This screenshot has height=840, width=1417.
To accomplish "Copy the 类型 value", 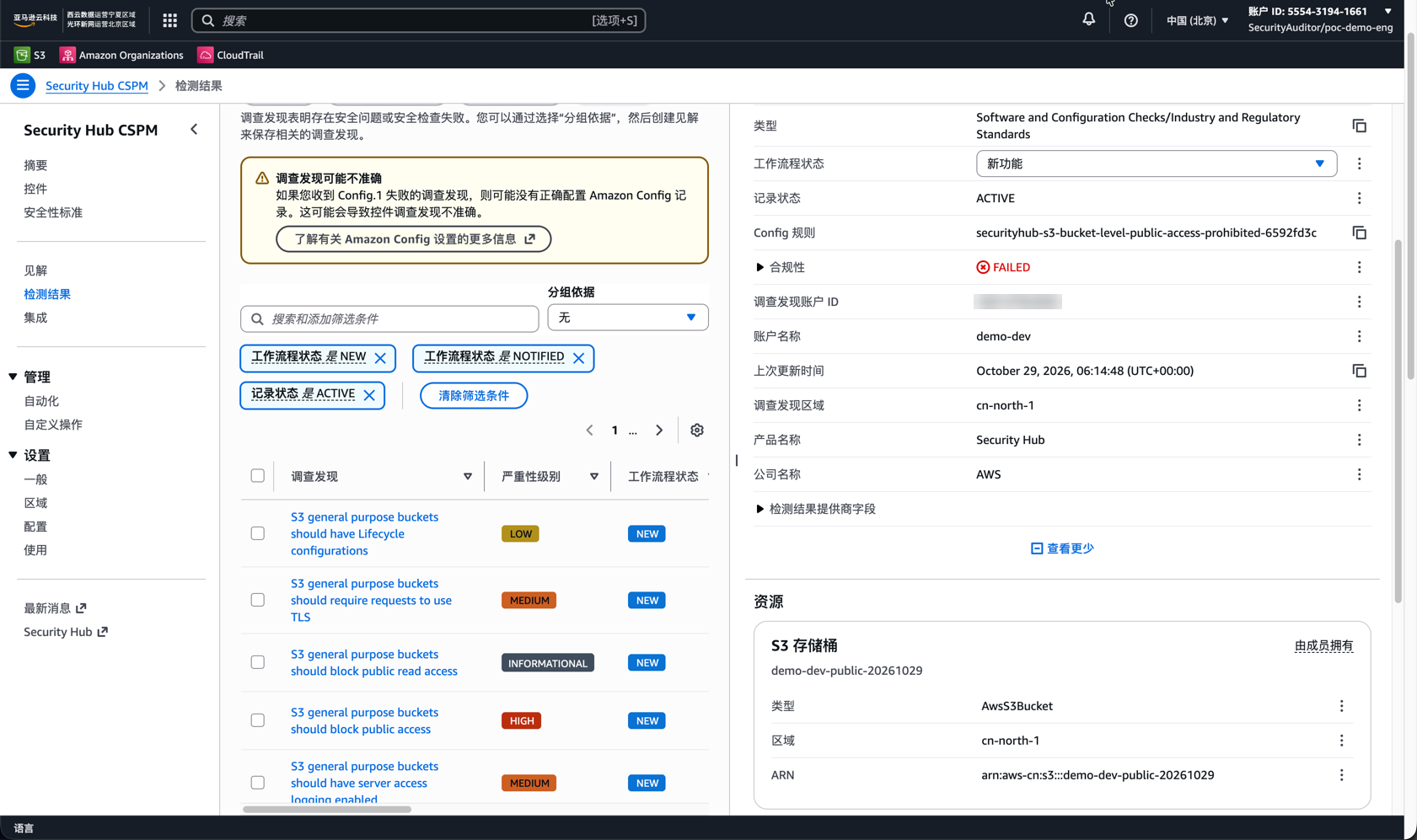I will coord(1359,126).
